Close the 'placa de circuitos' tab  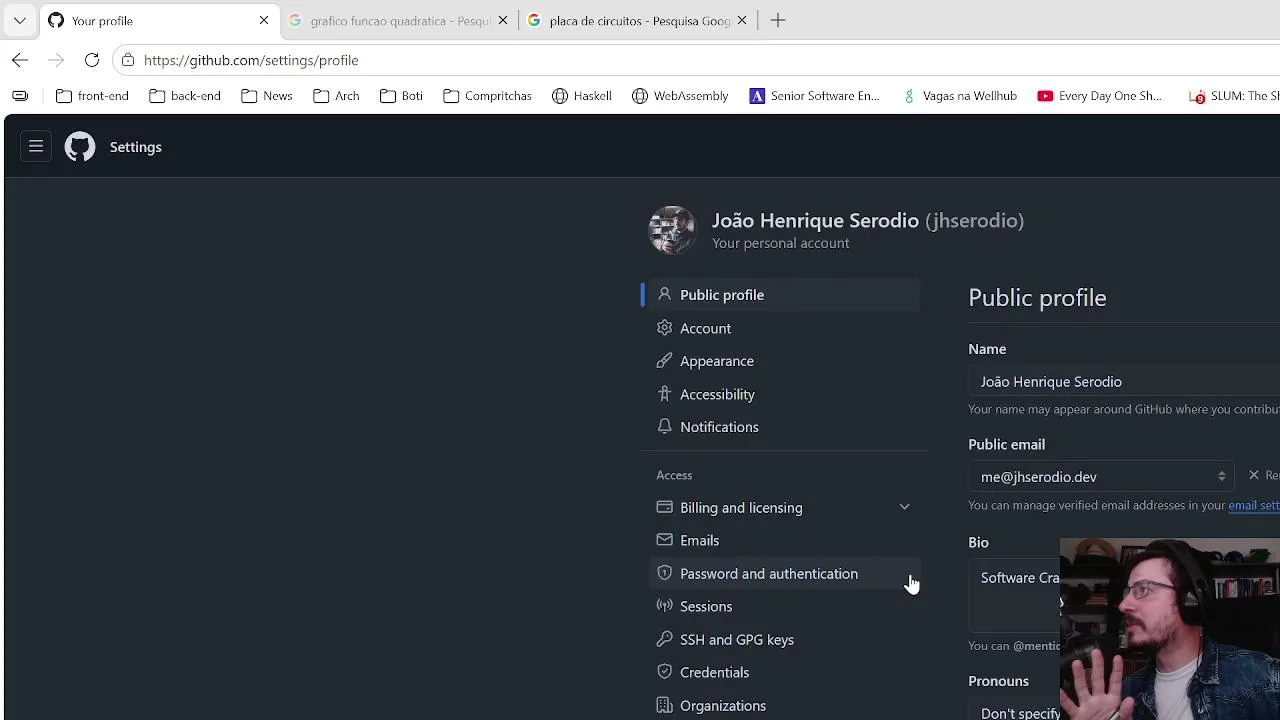742,20
